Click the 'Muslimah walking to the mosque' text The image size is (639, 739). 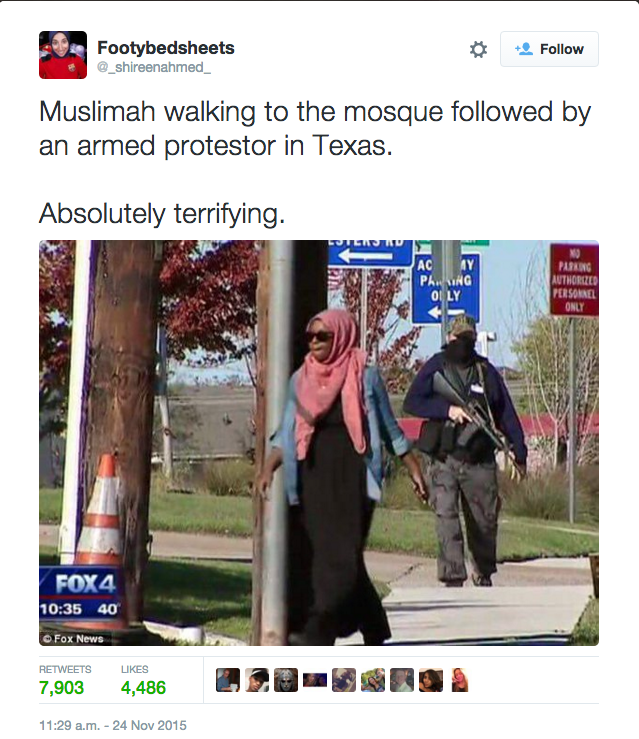pos(241,112)
